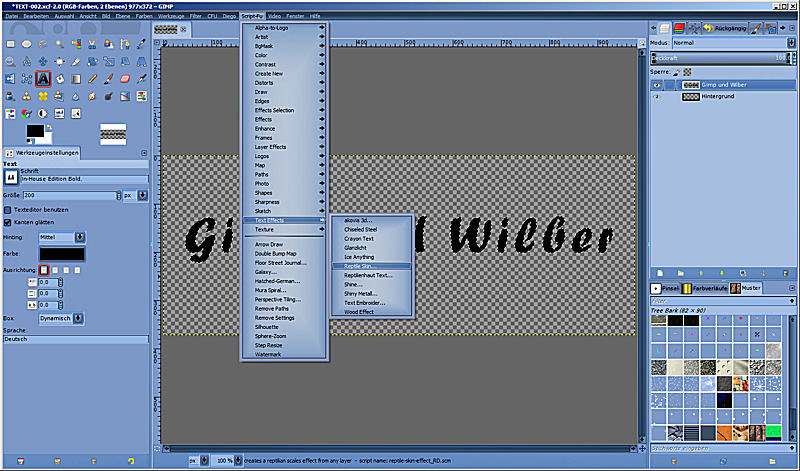
Task: Select the Ink tool
Action: coord(10,96)
